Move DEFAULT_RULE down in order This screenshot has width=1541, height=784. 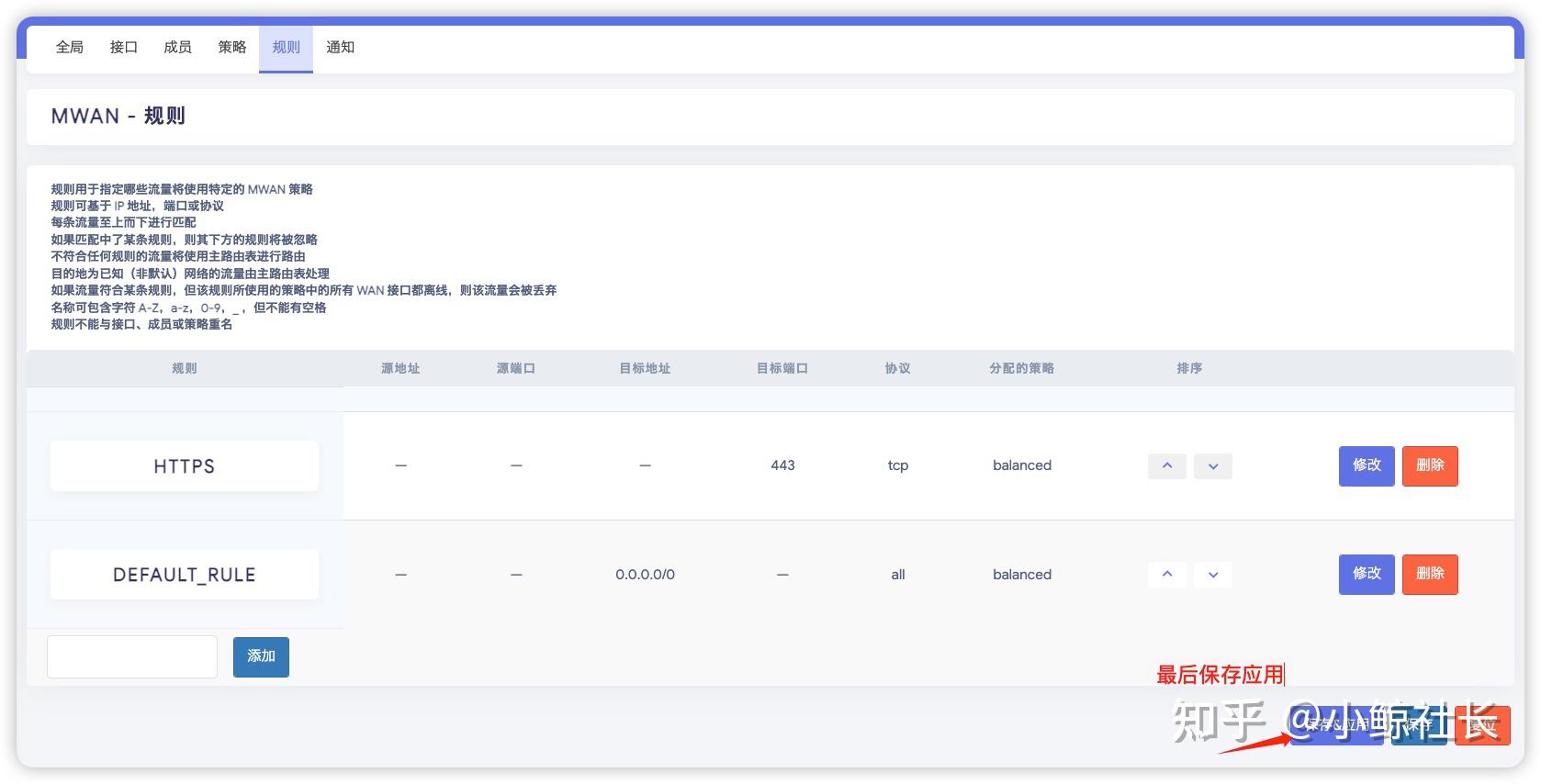point(1213,575)
